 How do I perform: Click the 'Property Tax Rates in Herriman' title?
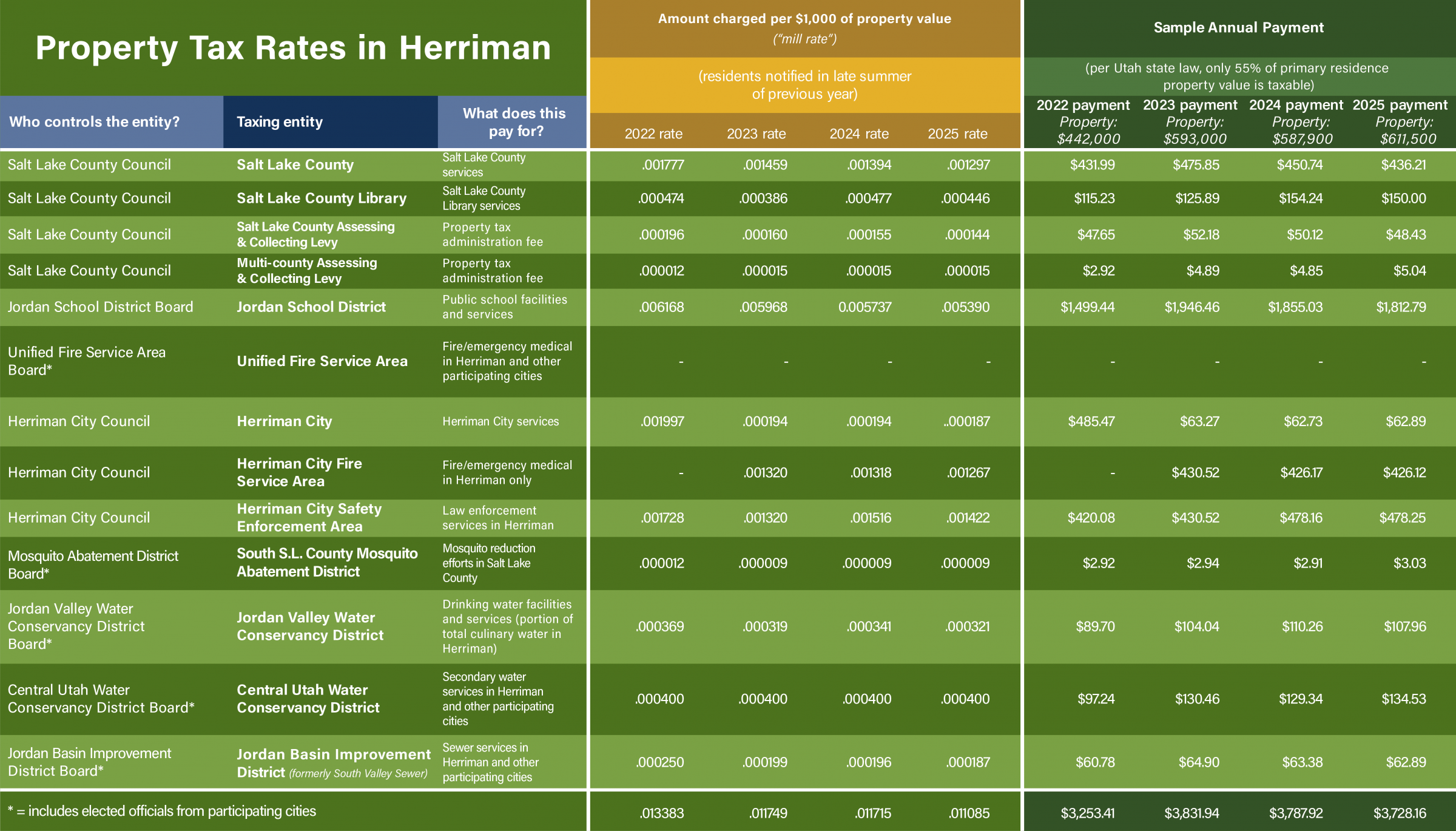coord(293,48)
